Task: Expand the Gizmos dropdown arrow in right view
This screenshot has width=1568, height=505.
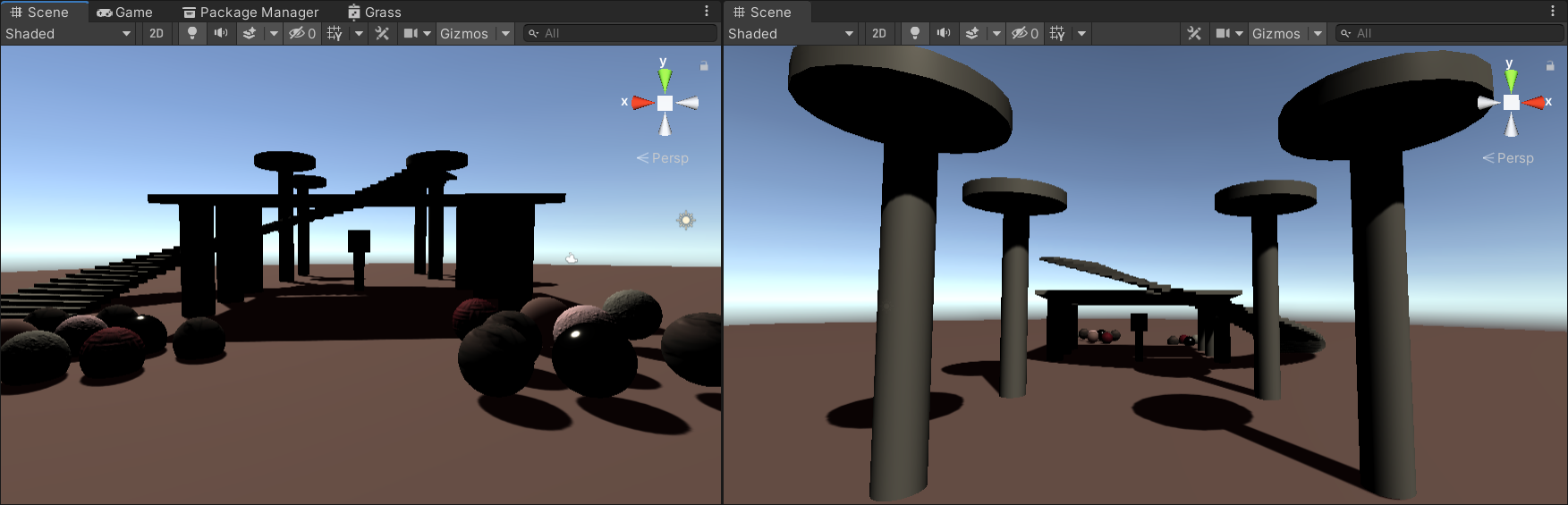Action: [x=1318, y=33]
